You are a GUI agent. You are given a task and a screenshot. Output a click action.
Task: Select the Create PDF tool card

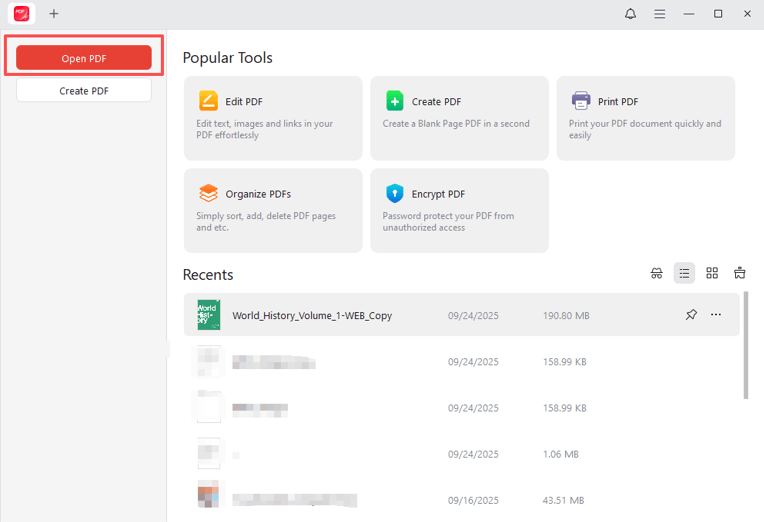click(x=459, y=118)
